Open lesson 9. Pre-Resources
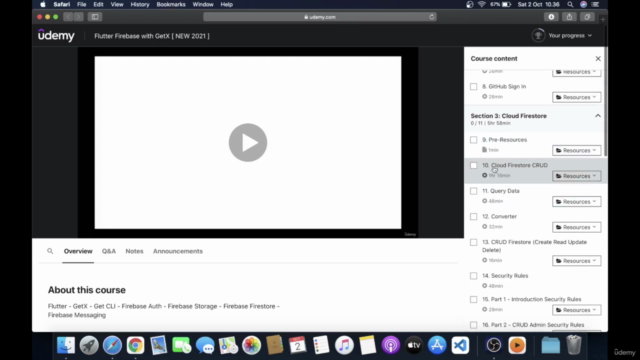The width and height of the screenshot is (640, 360). tap(504, 140)
